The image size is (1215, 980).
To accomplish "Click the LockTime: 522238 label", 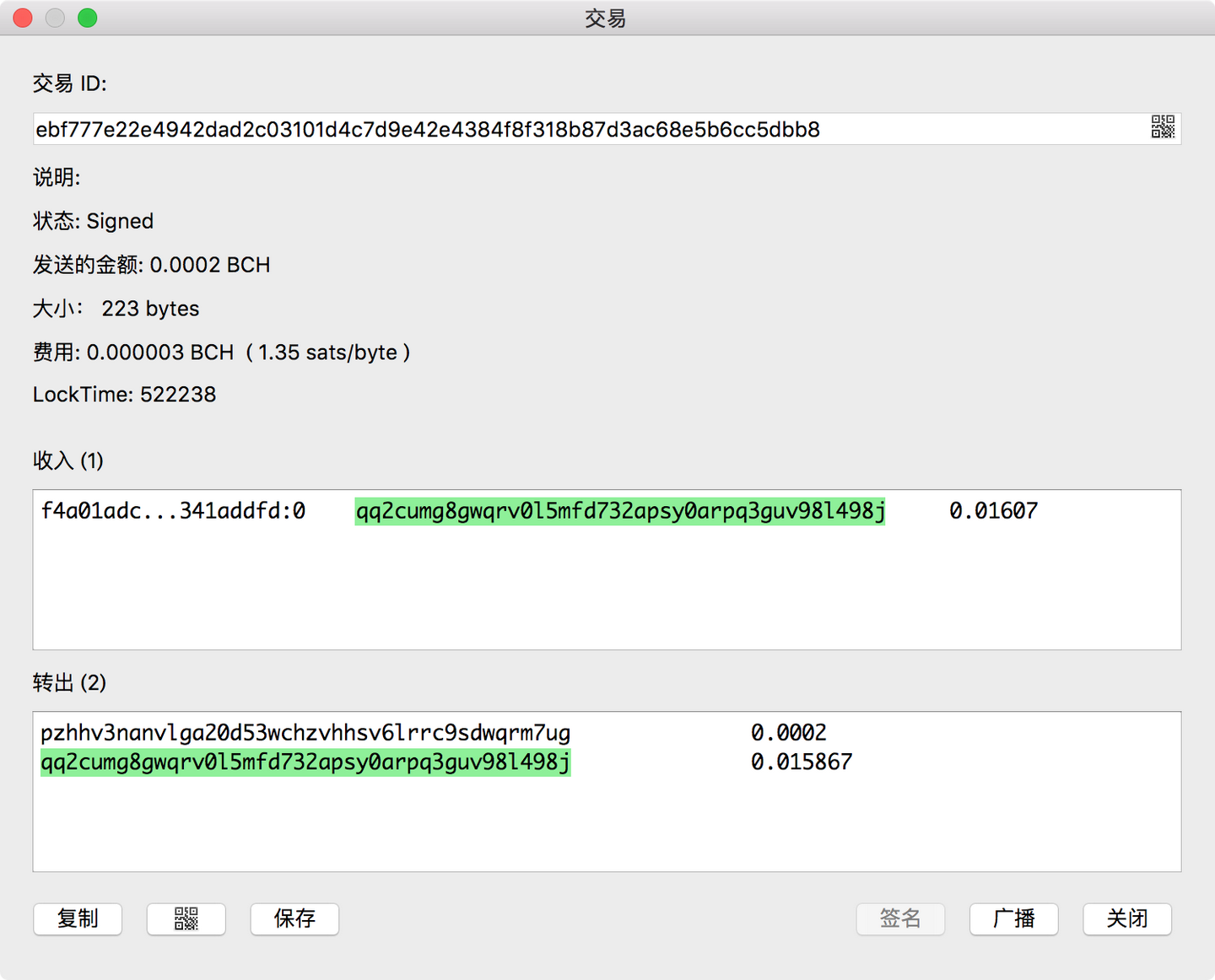I will [x=124, y=395].
